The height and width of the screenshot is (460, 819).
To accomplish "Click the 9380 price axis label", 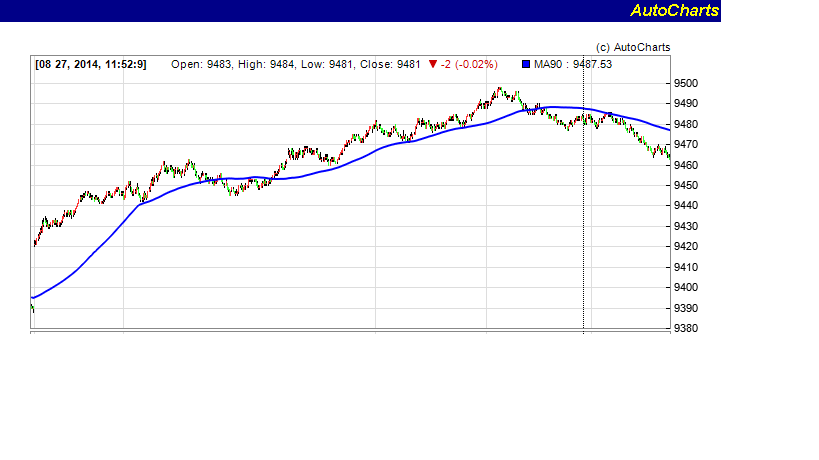I will tap(686, 328).
